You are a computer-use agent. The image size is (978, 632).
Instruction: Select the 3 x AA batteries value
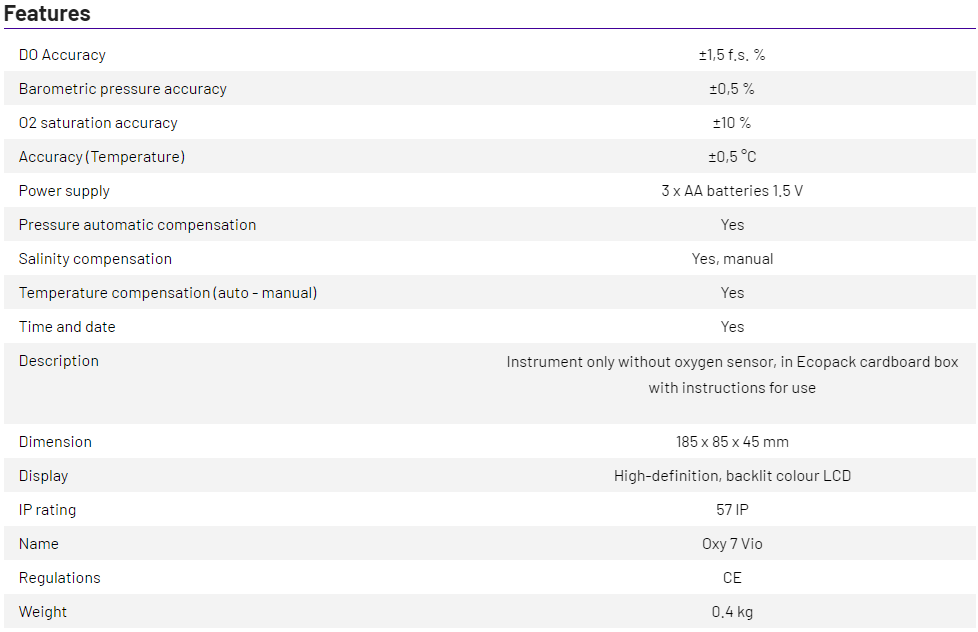732,191
